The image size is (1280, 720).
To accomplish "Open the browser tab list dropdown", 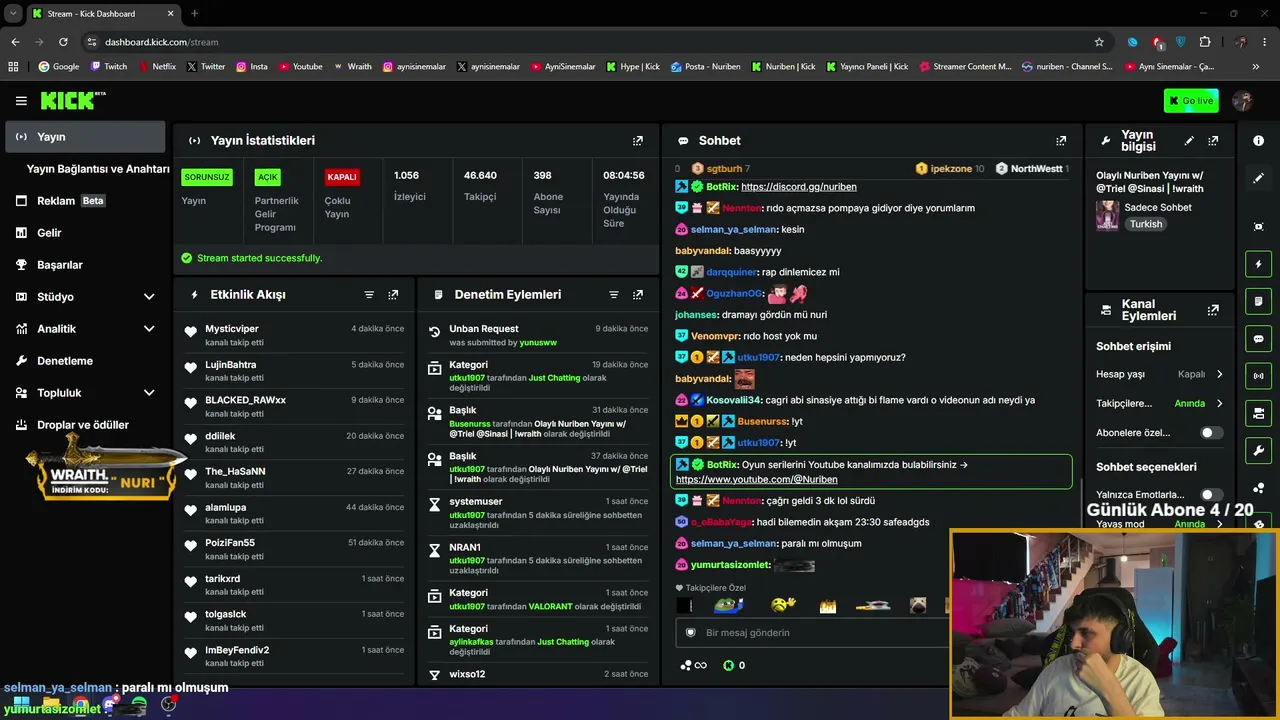I will click(x=15, y=13).
